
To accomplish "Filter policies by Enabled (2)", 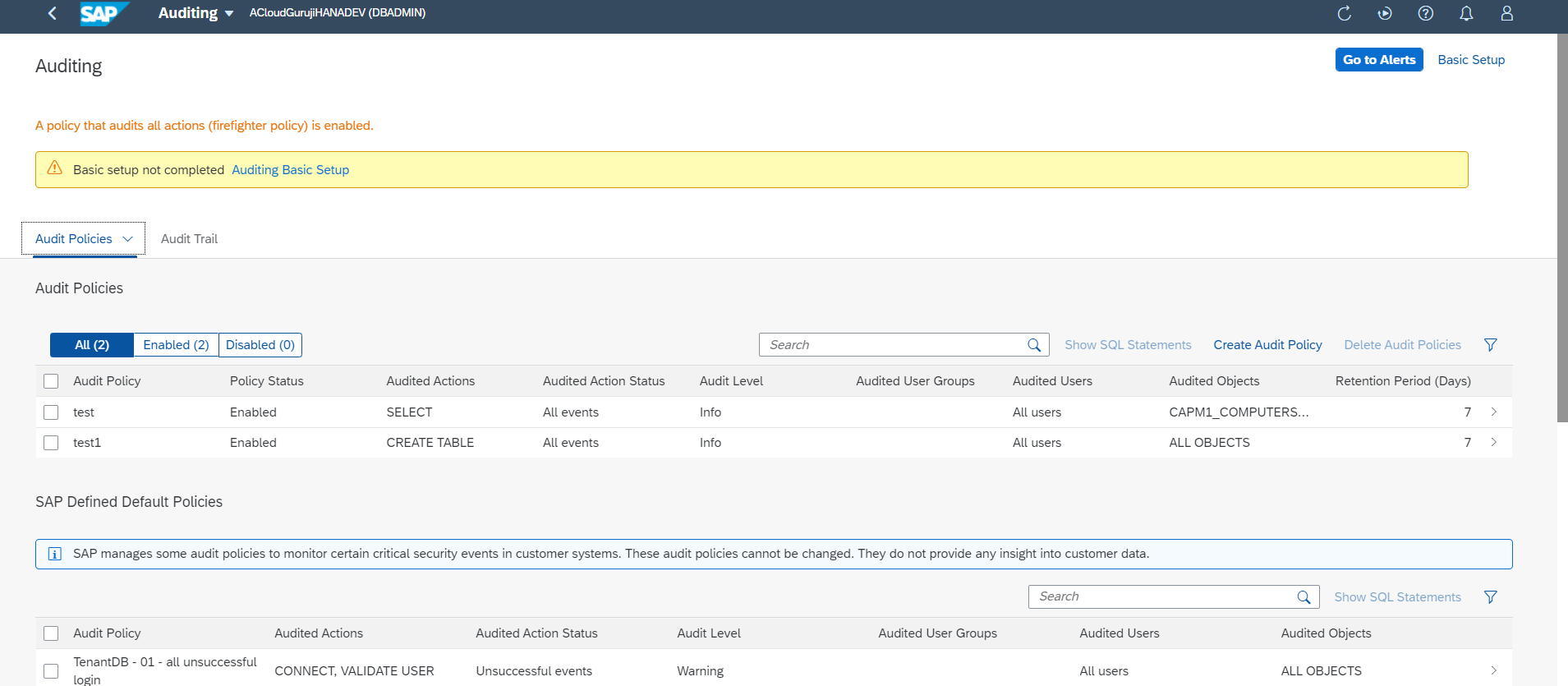I will [176, 345].
